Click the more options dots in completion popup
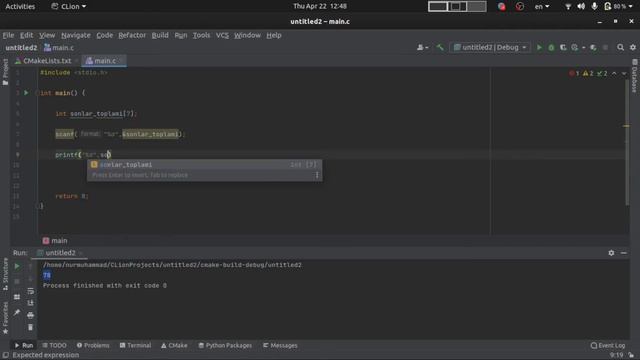 coord(317,175)
